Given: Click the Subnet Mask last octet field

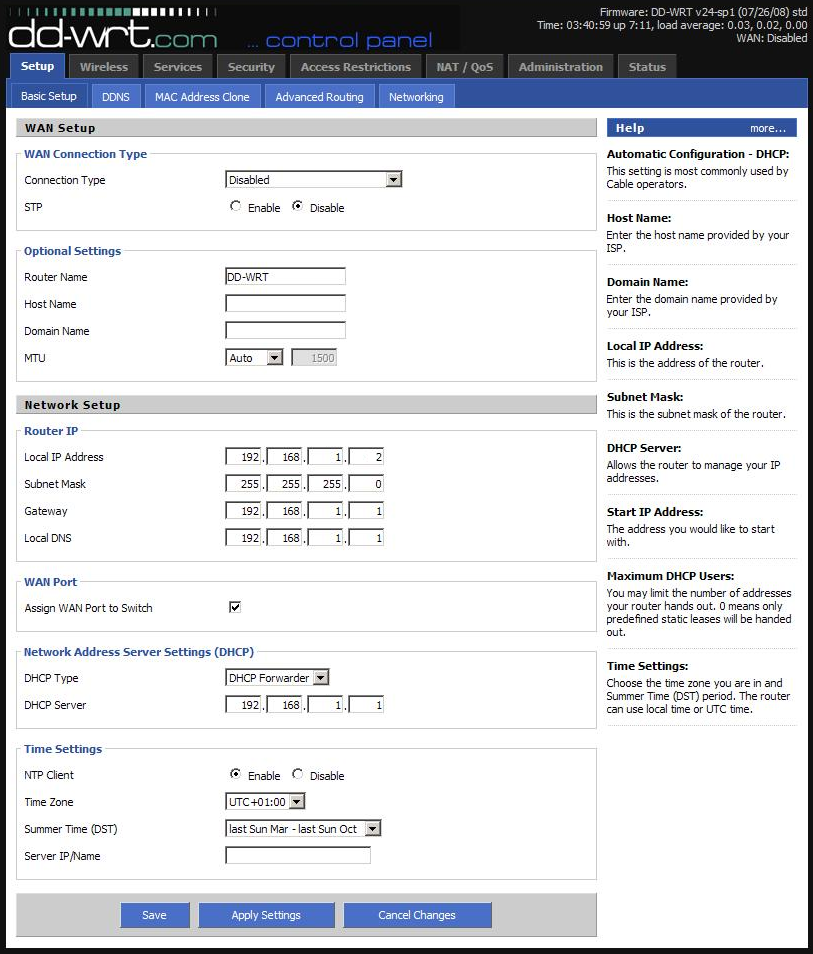Looking at the screenshot, I should click(x=366, y=484).
